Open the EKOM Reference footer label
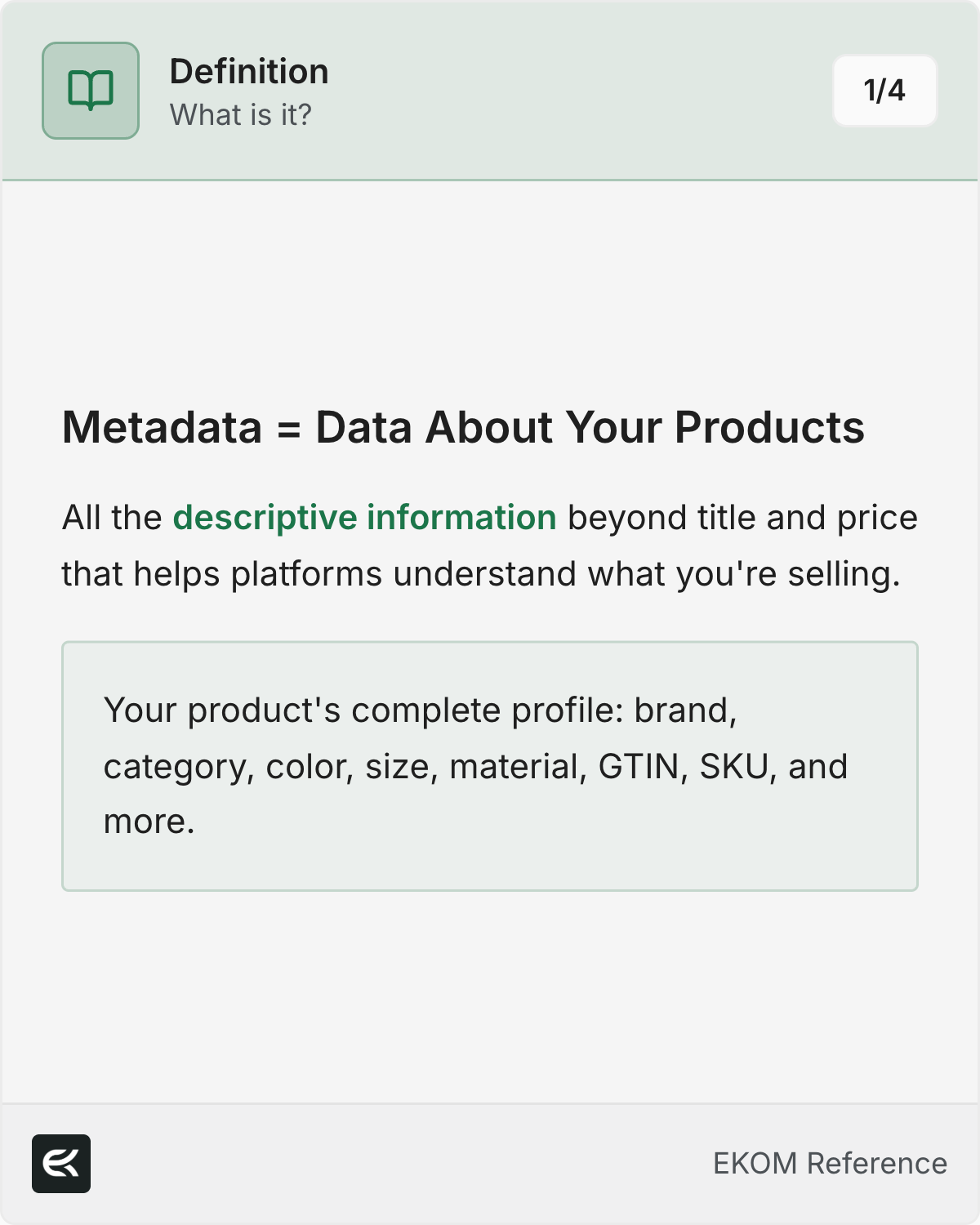 click(x=830, y=1164)
